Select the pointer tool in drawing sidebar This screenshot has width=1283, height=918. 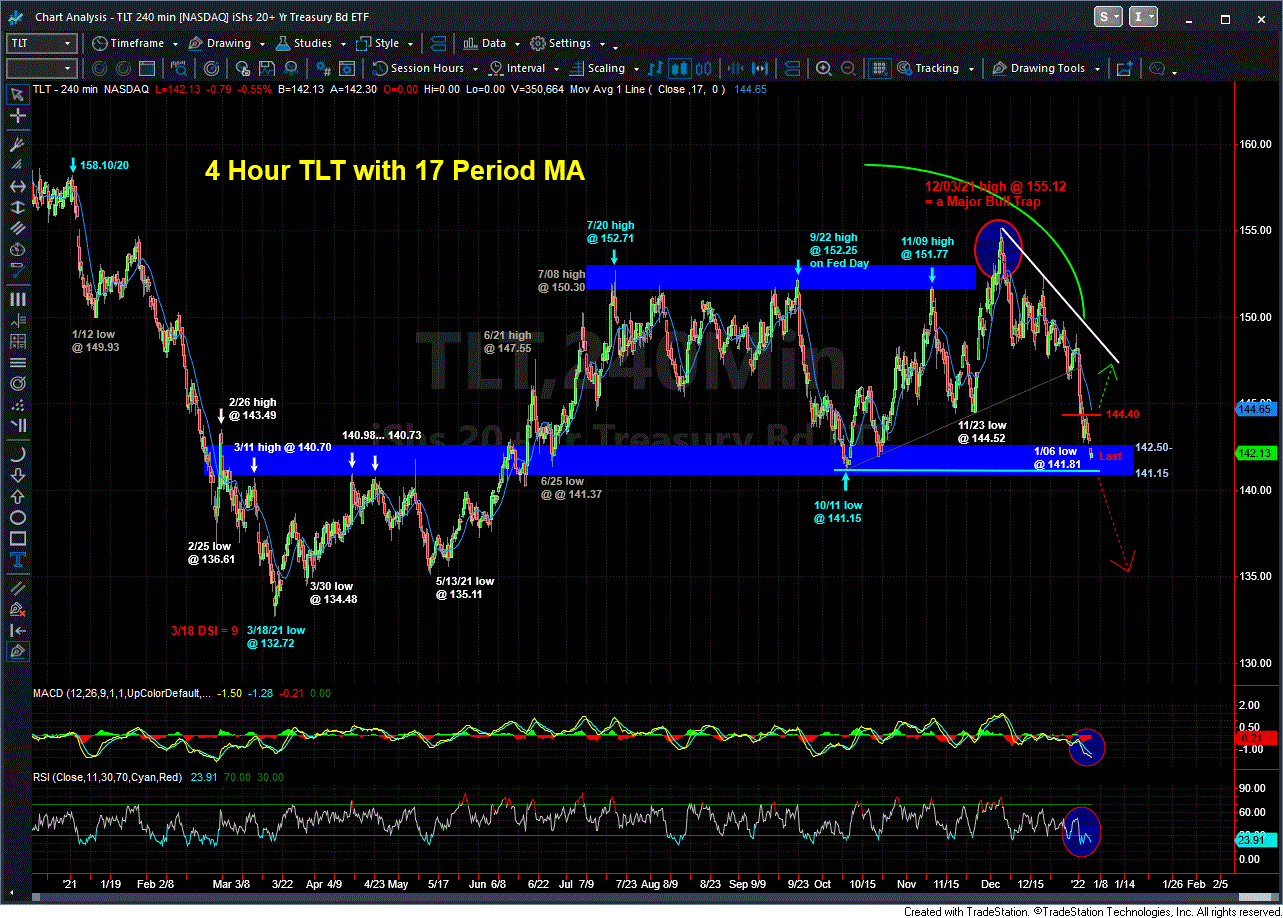click(17, 95)
